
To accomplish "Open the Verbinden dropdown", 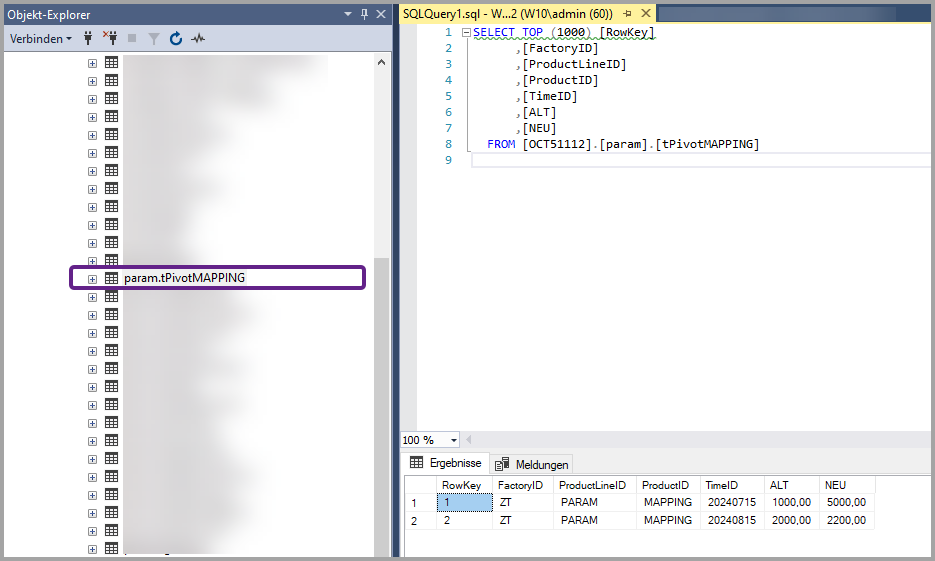I will pyautogui.click(x=41, y=39).
